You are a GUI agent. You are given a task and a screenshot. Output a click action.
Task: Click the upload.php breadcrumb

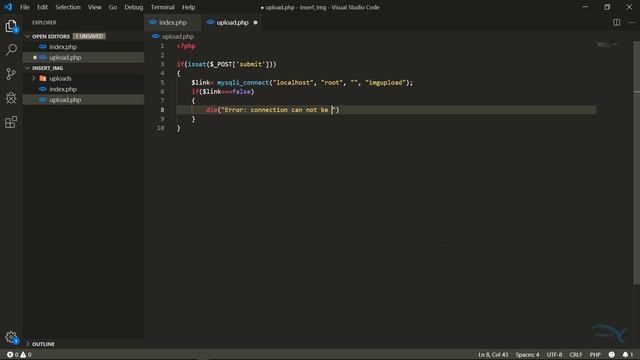point(178,36)
